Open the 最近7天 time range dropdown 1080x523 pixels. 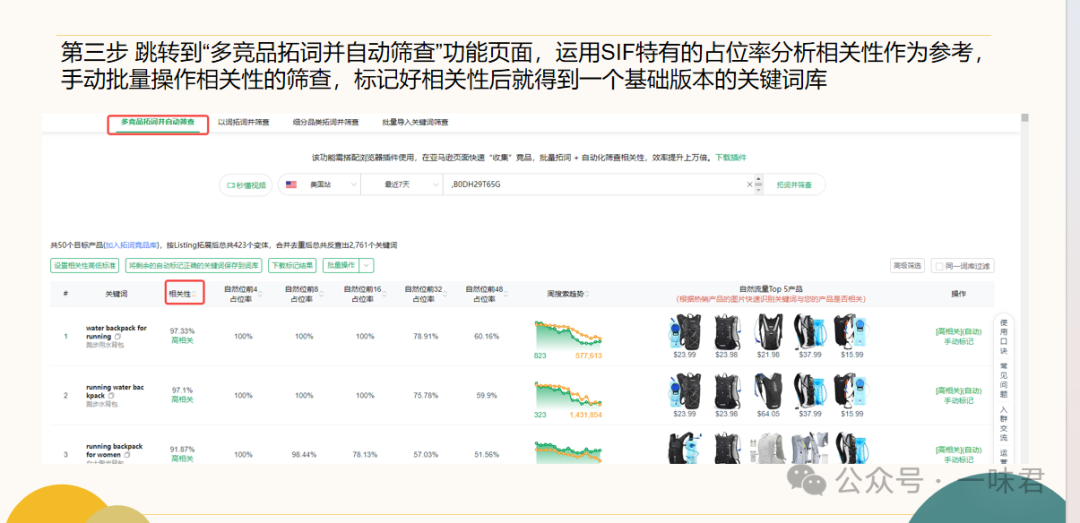(x=402, y=185)
